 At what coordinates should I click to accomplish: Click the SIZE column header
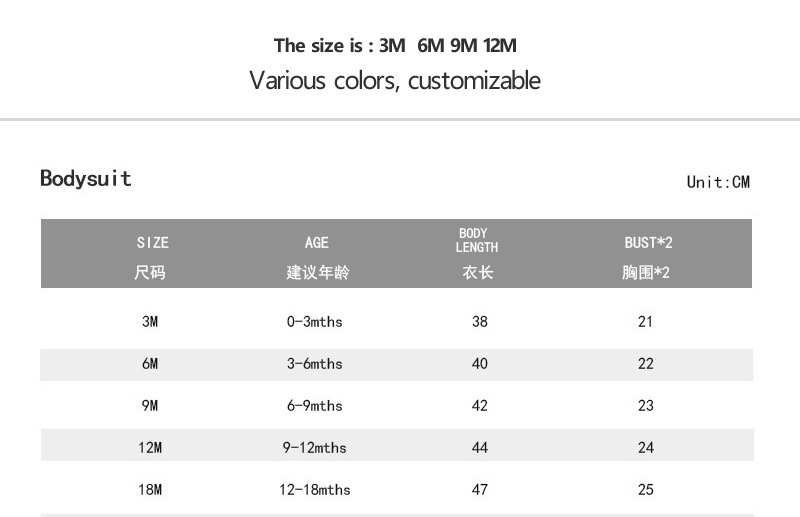coord(152,243)
